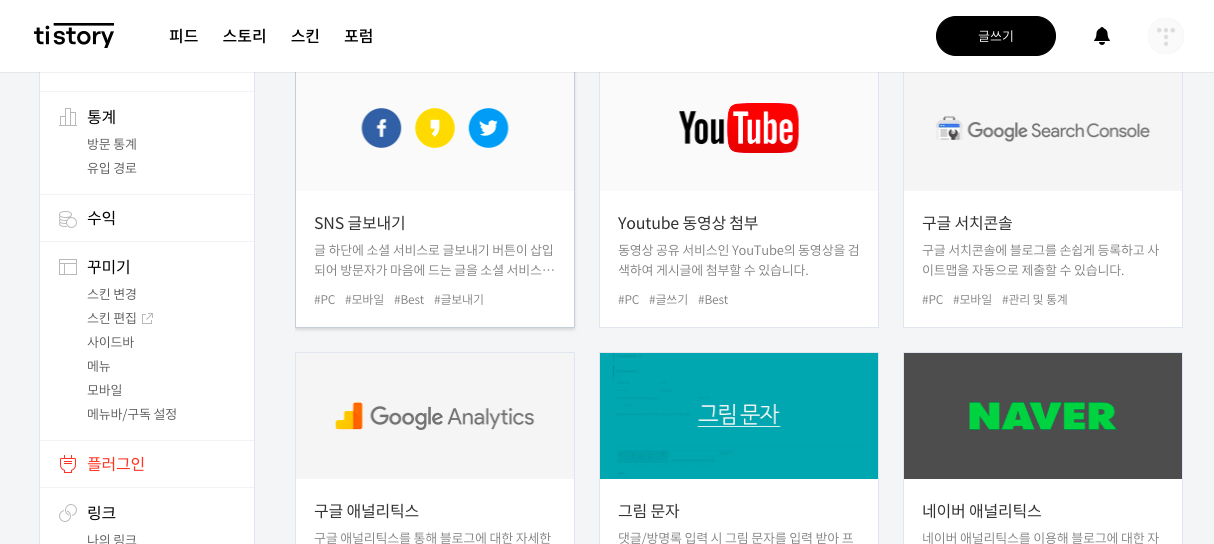Click 그림 문자 plugin title
The height and width of the screenshot is (544, 1214).
coord(649,511)
